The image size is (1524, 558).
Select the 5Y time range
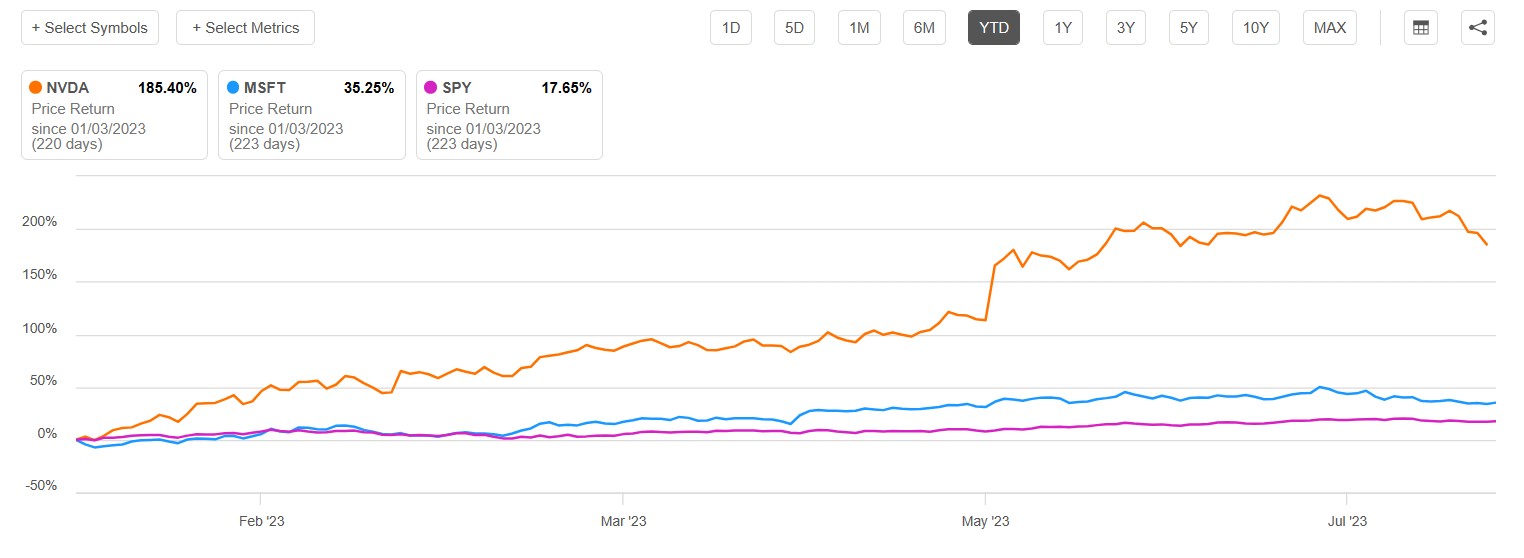(1189, 28)
